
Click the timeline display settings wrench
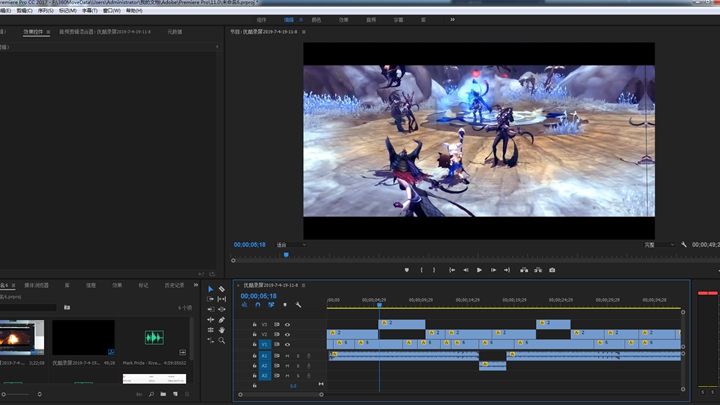pos(298,305)
